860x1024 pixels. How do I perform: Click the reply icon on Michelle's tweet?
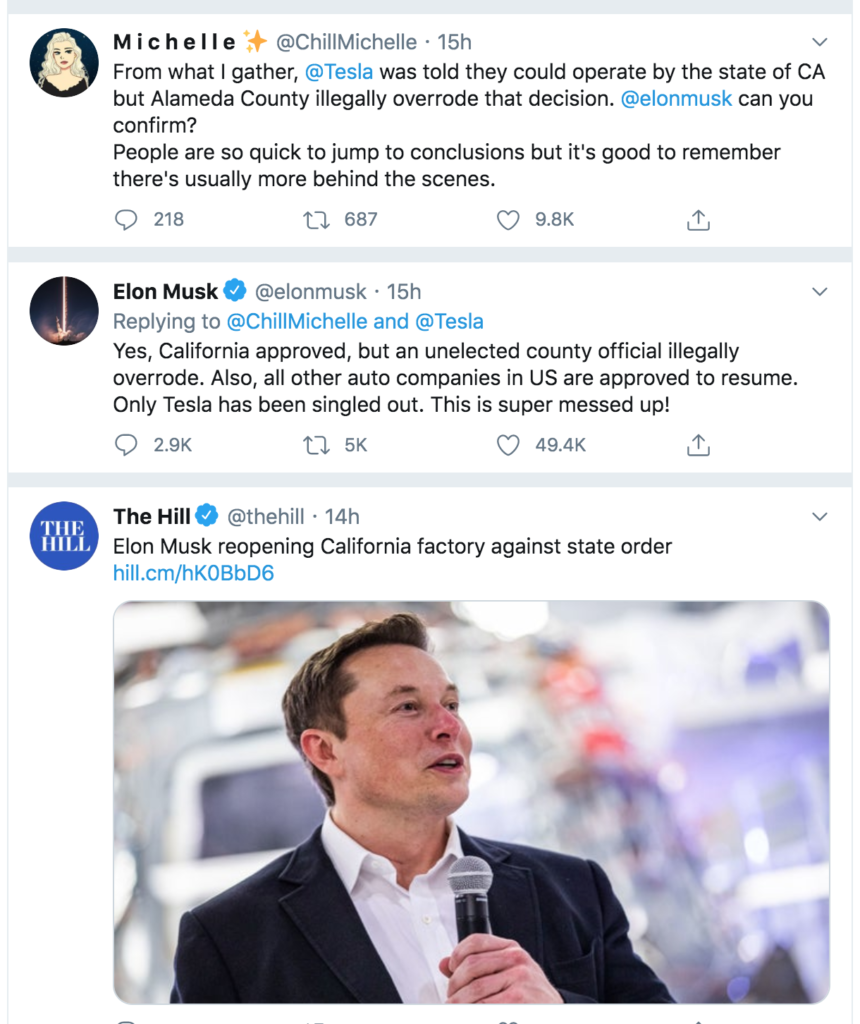(x=127, y=219)
